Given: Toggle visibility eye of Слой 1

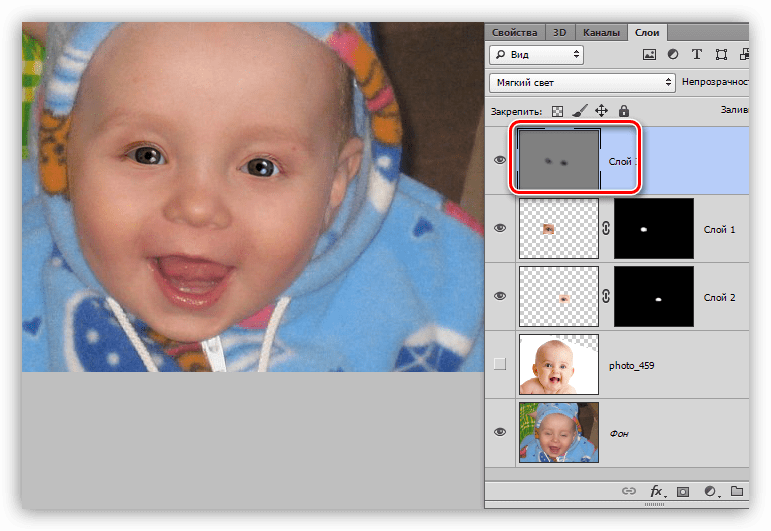Looking at the screenshot, I should pos(500,228).
